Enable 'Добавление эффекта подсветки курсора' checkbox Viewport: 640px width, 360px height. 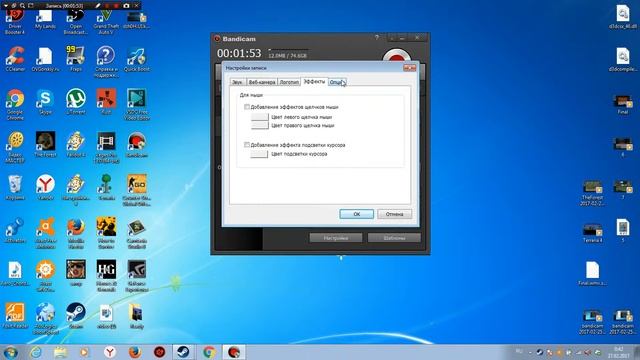[x=247, y=145]
